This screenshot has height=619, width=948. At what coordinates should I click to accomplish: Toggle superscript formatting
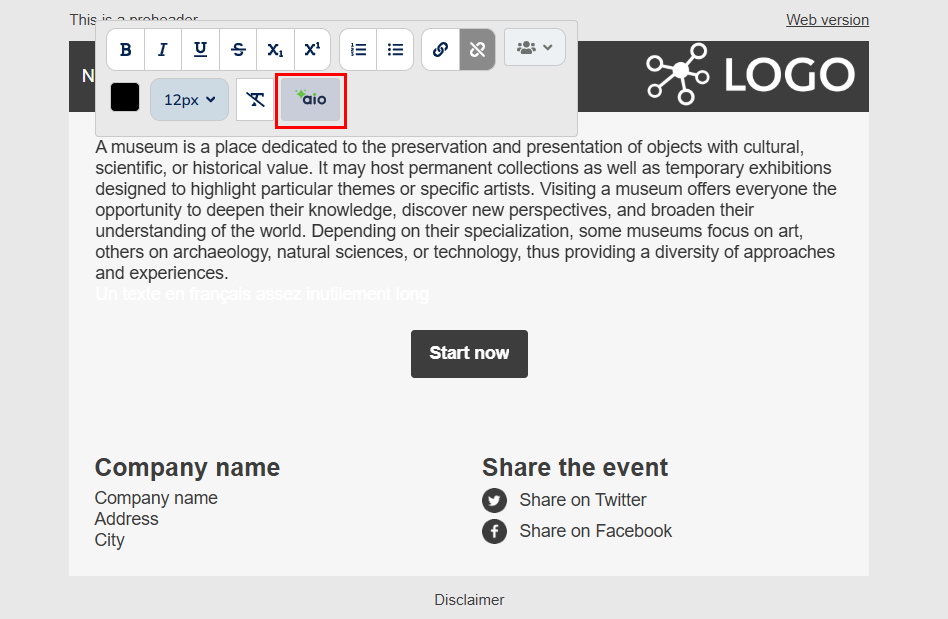point(312,50)
